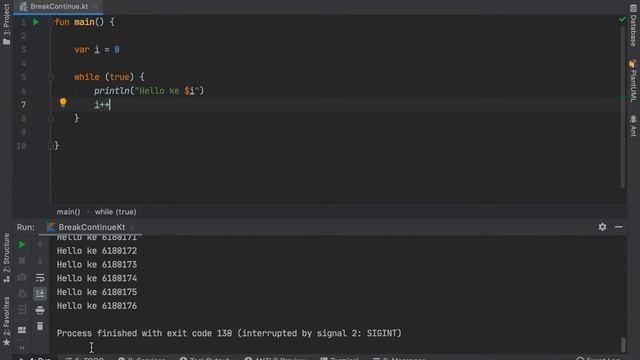Click fold end marker on line 10
The width and height of the screenshot is (640, 360).
point(51,146)
